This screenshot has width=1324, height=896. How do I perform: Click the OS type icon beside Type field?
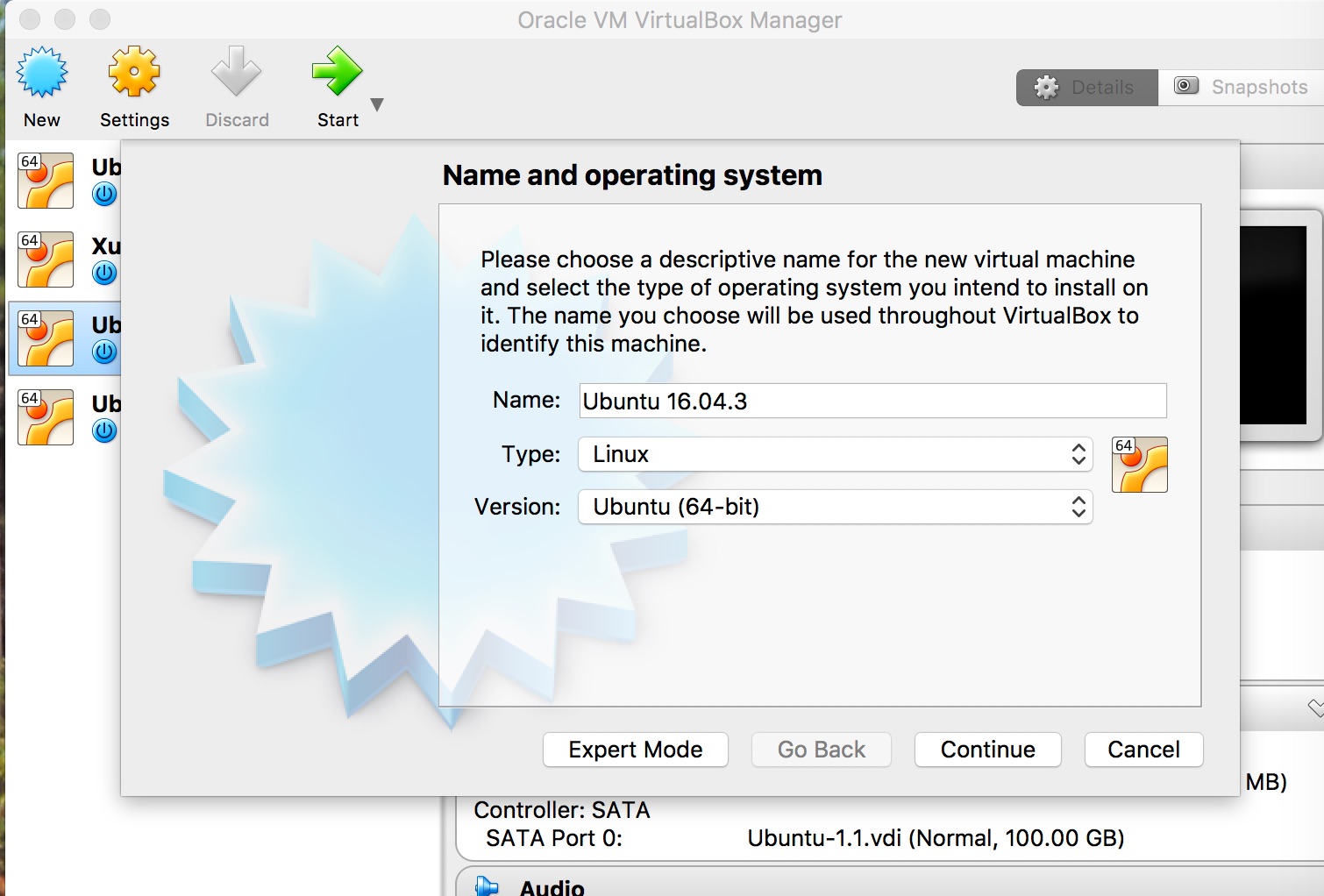pos(1139,465)
